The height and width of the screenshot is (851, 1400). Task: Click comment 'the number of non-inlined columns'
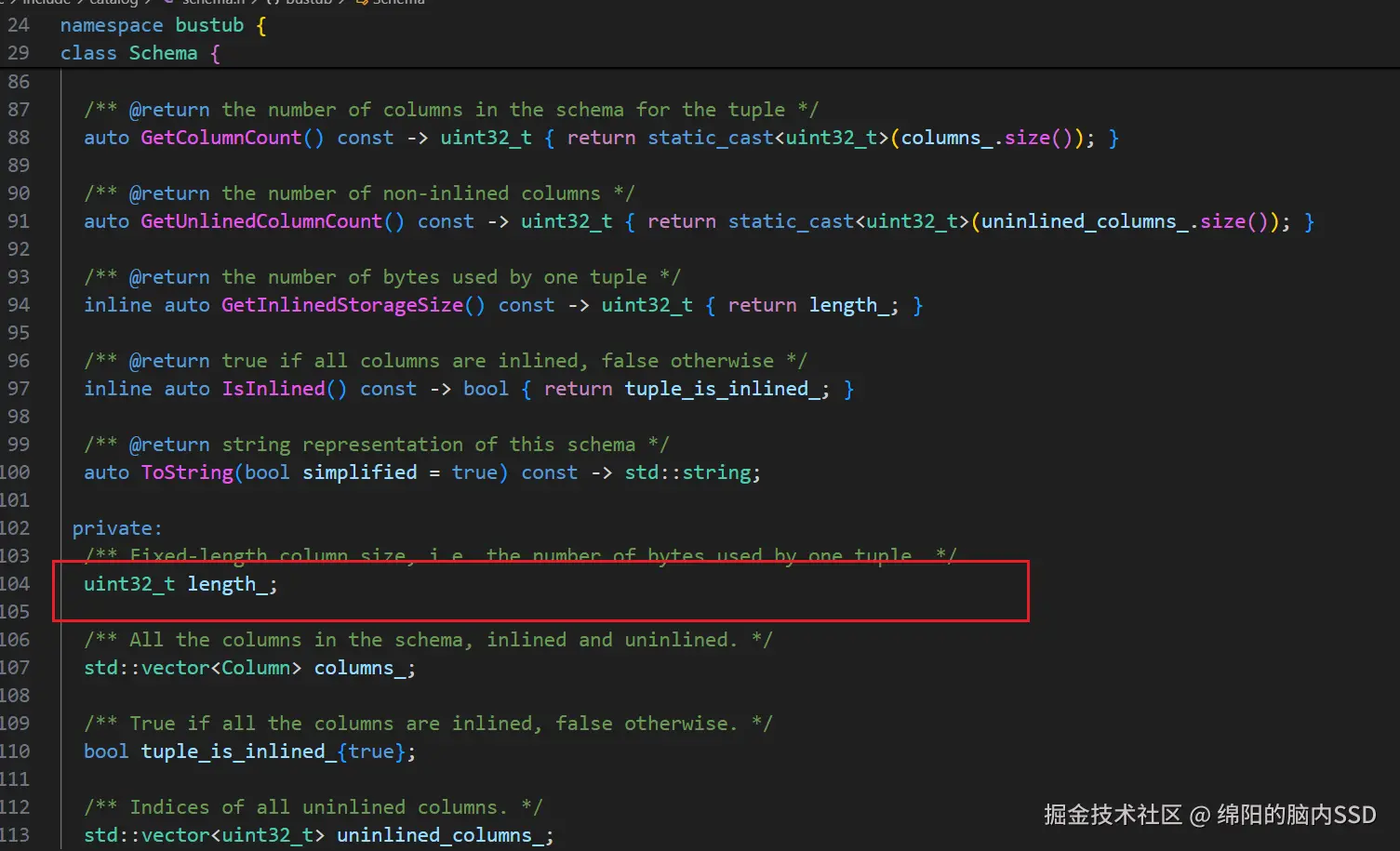pos(411,193)
